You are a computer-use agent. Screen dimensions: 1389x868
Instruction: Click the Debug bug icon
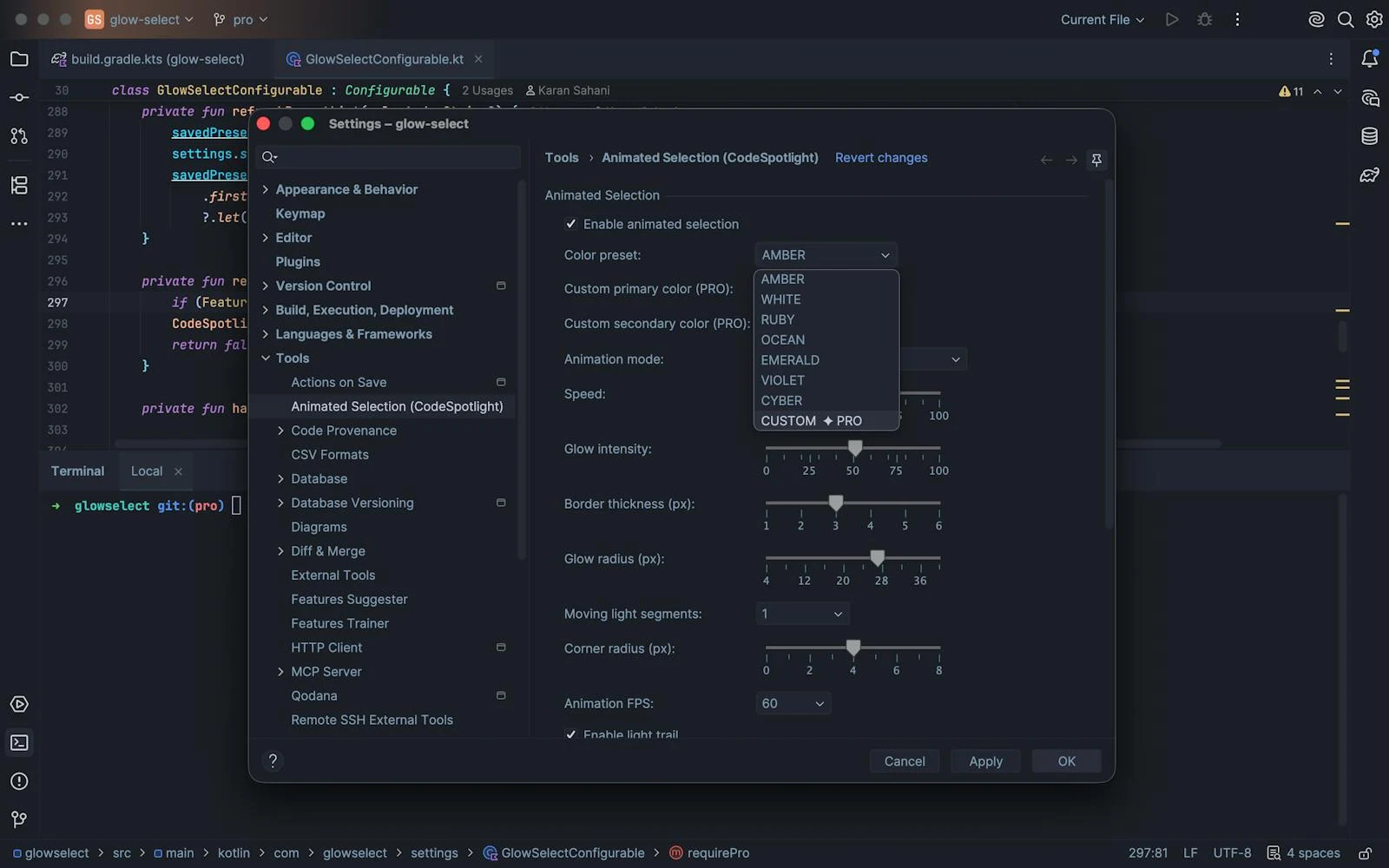point(1205,19)
